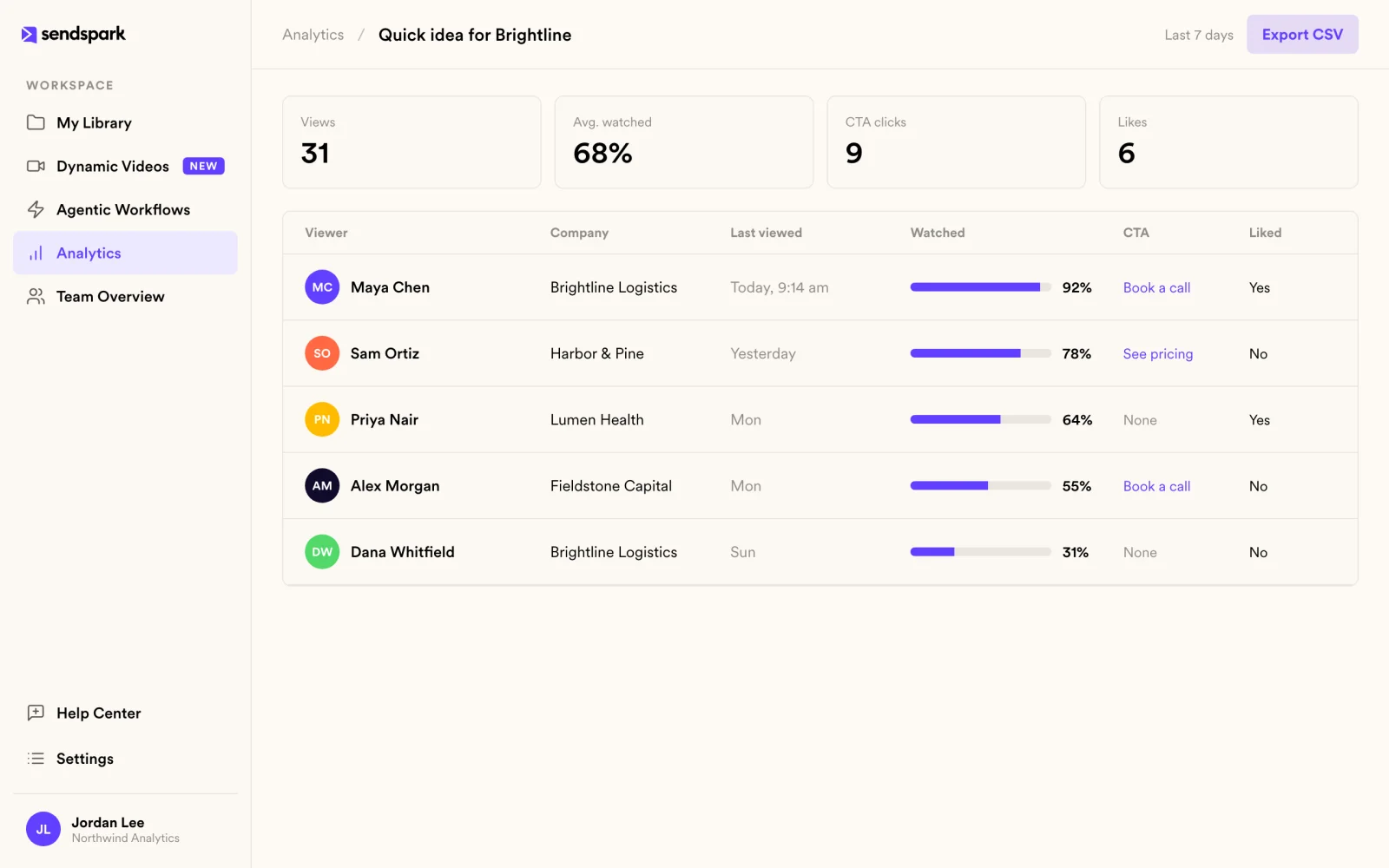Image resolution: width=1389 pixels, height=868 pixels.
Task: Click Fieldstone Capital company cell
Action: [x=611, y=486]
